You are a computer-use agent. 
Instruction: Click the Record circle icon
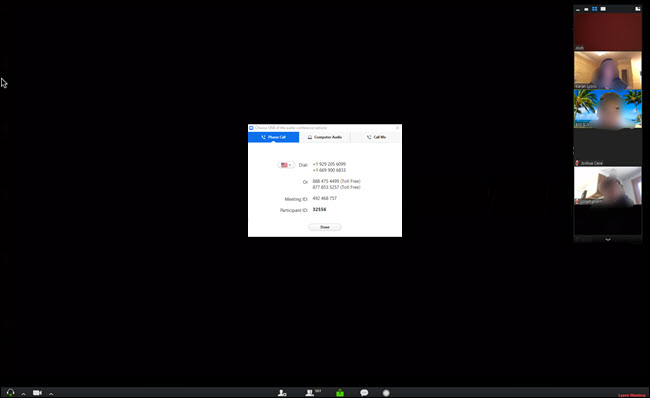(386, 393)
